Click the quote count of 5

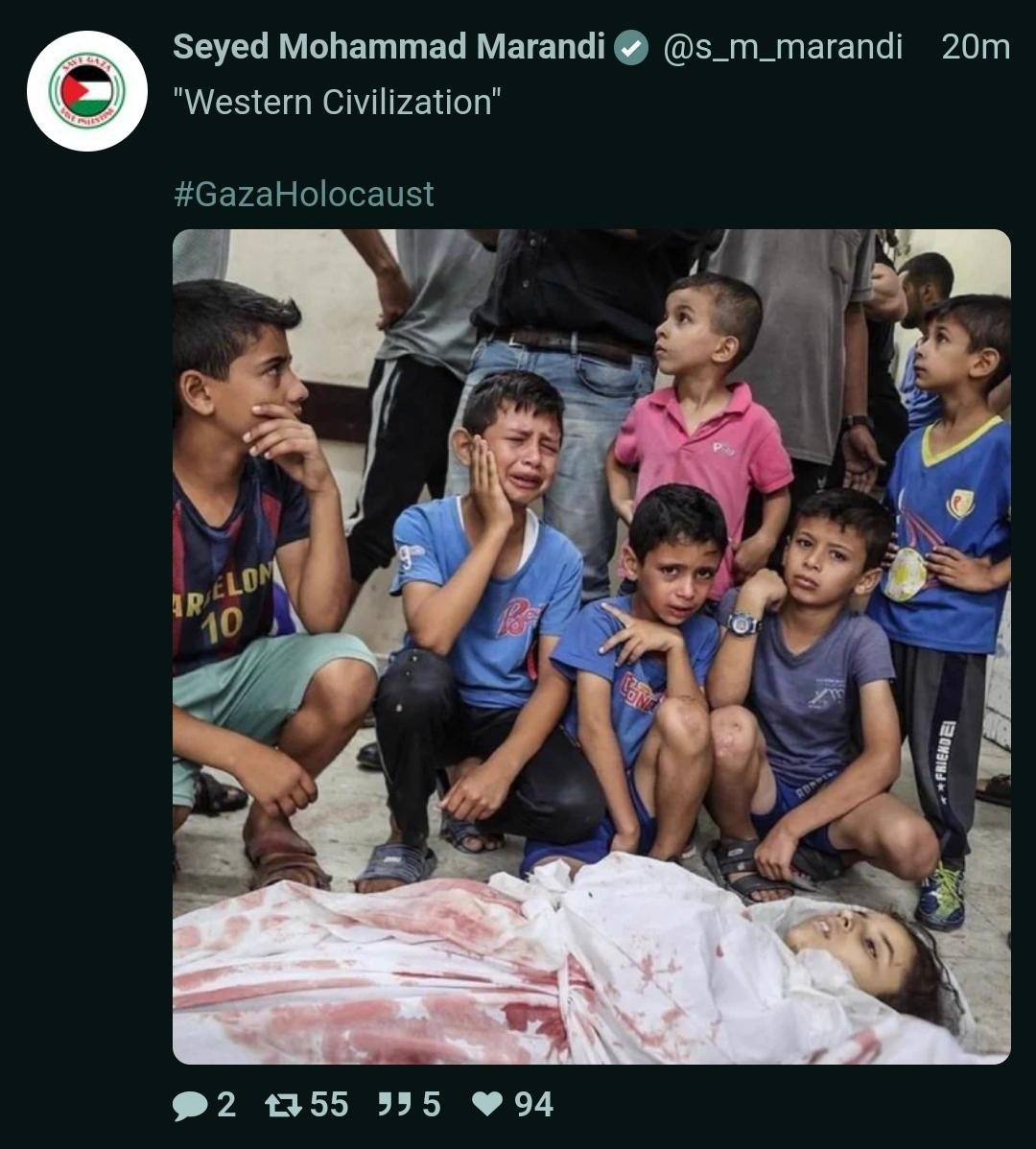coord(431,1105)
